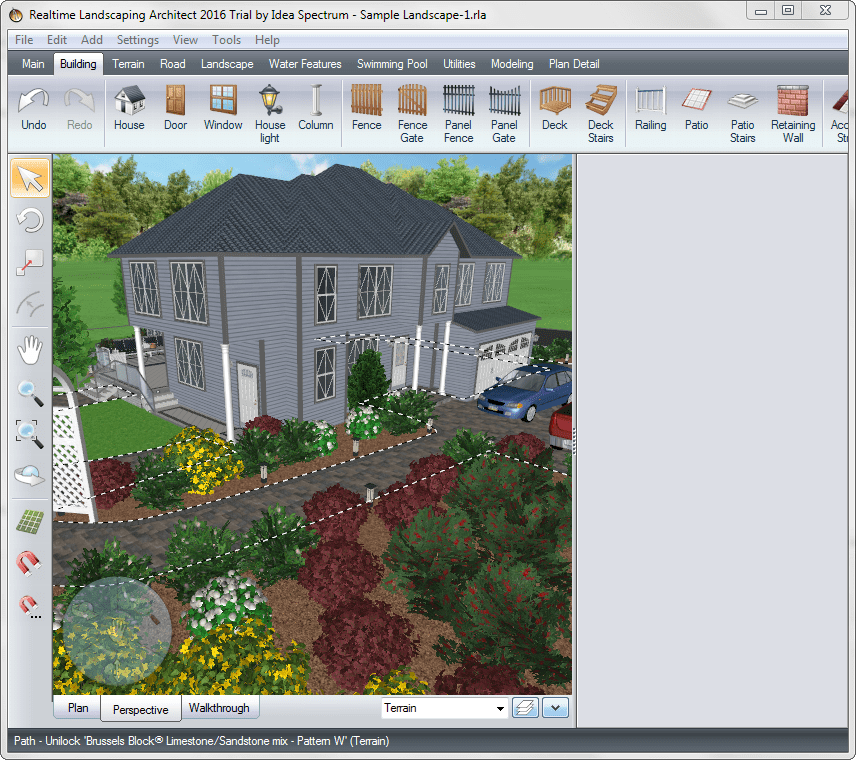Add Patio Stairs
The width and height of the screenshot is (856, 760).
tap(742, 114)
